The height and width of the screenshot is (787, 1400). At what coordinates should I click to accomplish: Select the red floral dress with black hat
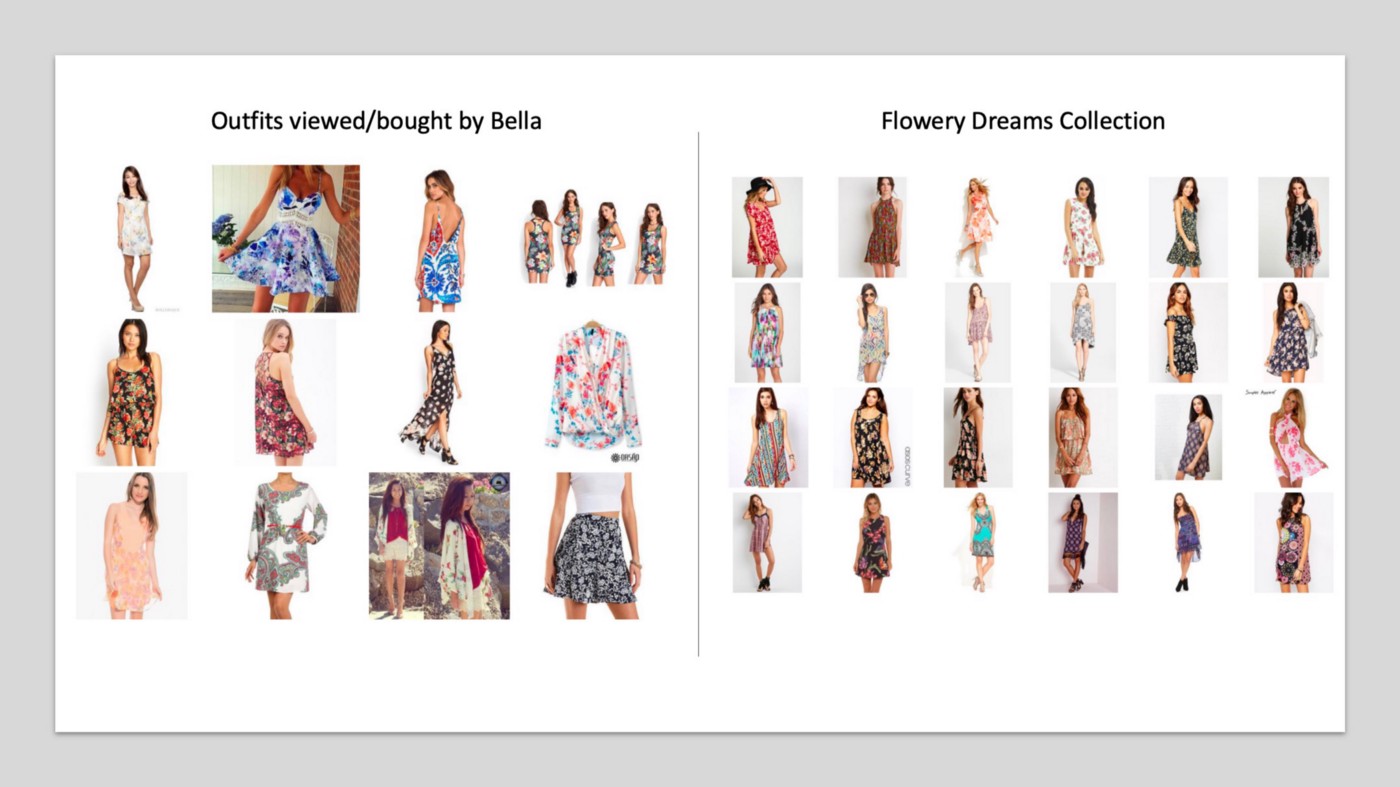pos(766,227)
